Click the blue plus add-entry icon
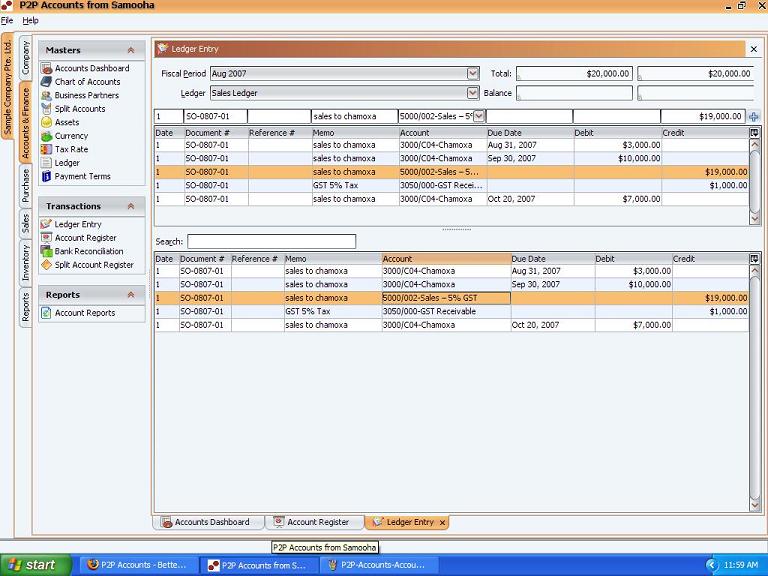 [754, 117]
